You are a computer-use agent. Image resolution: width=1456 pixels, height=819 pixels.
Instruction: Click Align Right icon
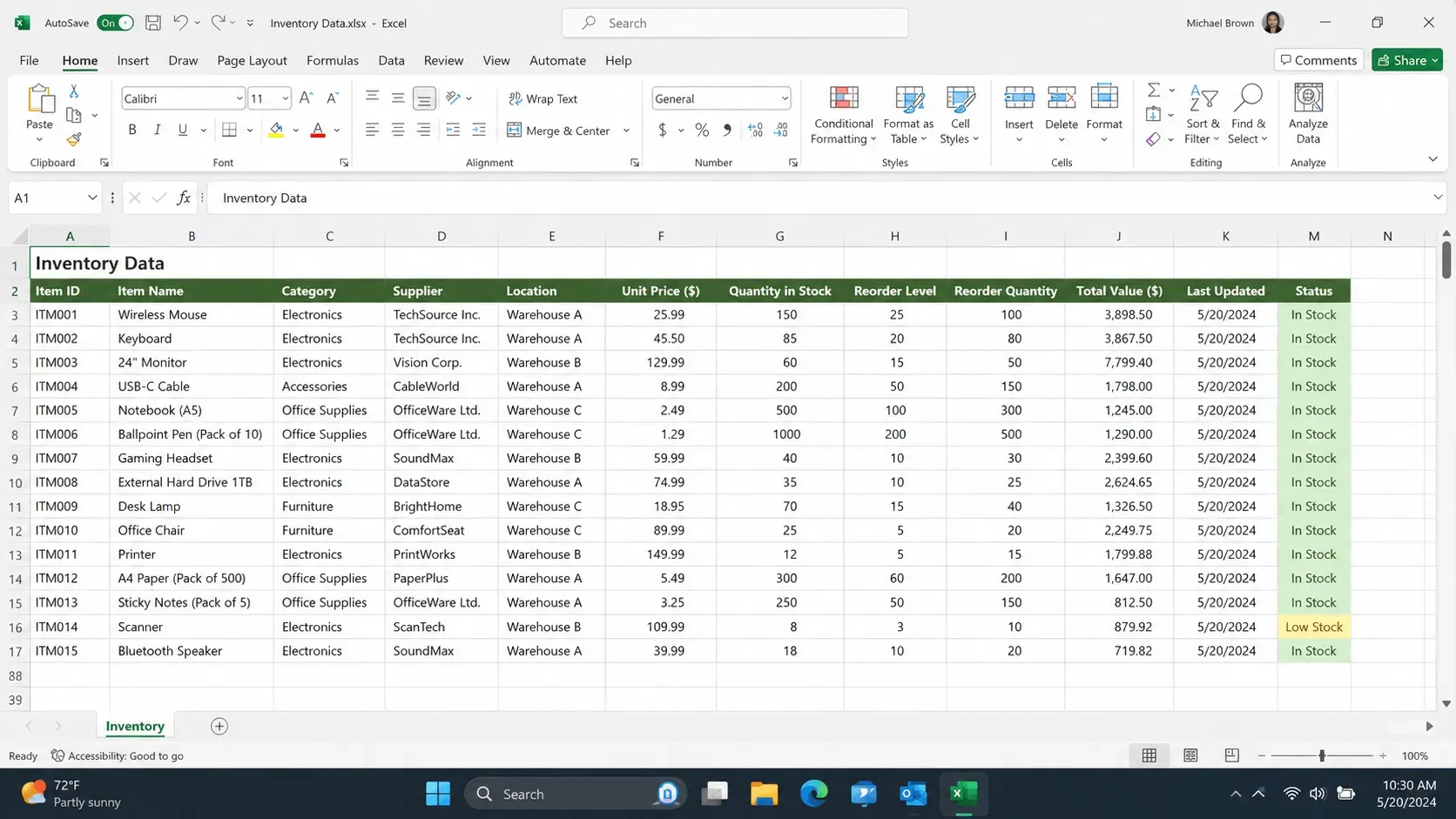pos(423,130)
